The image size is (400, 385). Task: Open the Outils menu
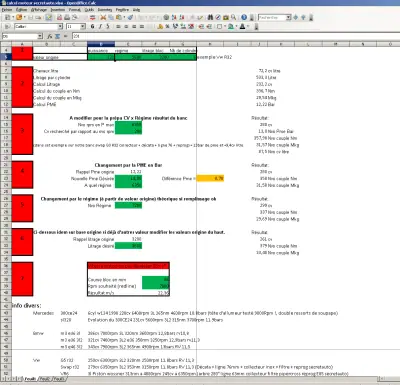tap(89, 10)
